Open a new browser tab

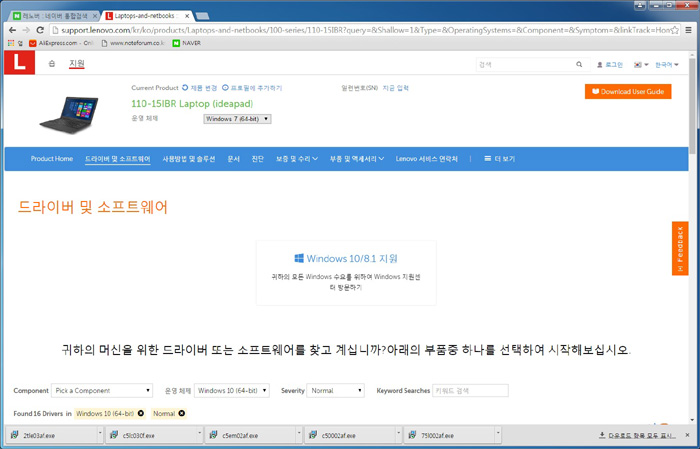pyautogui.click(x=202, y=16)
